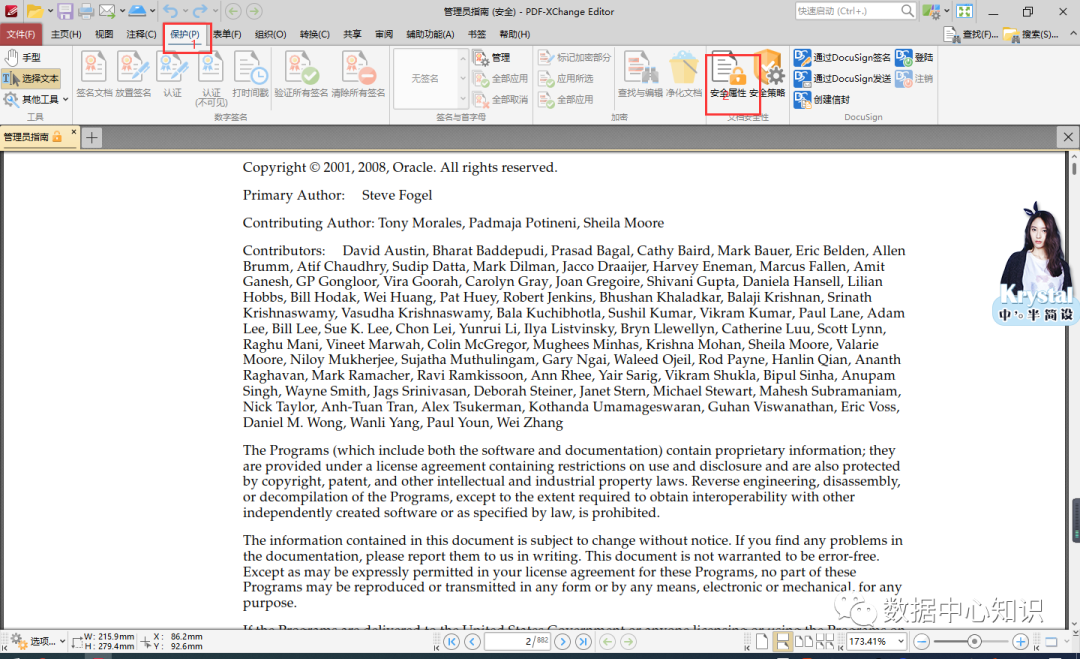1080x659 pixels.
Task: Click the Print icon
Action: pos(86,11)
